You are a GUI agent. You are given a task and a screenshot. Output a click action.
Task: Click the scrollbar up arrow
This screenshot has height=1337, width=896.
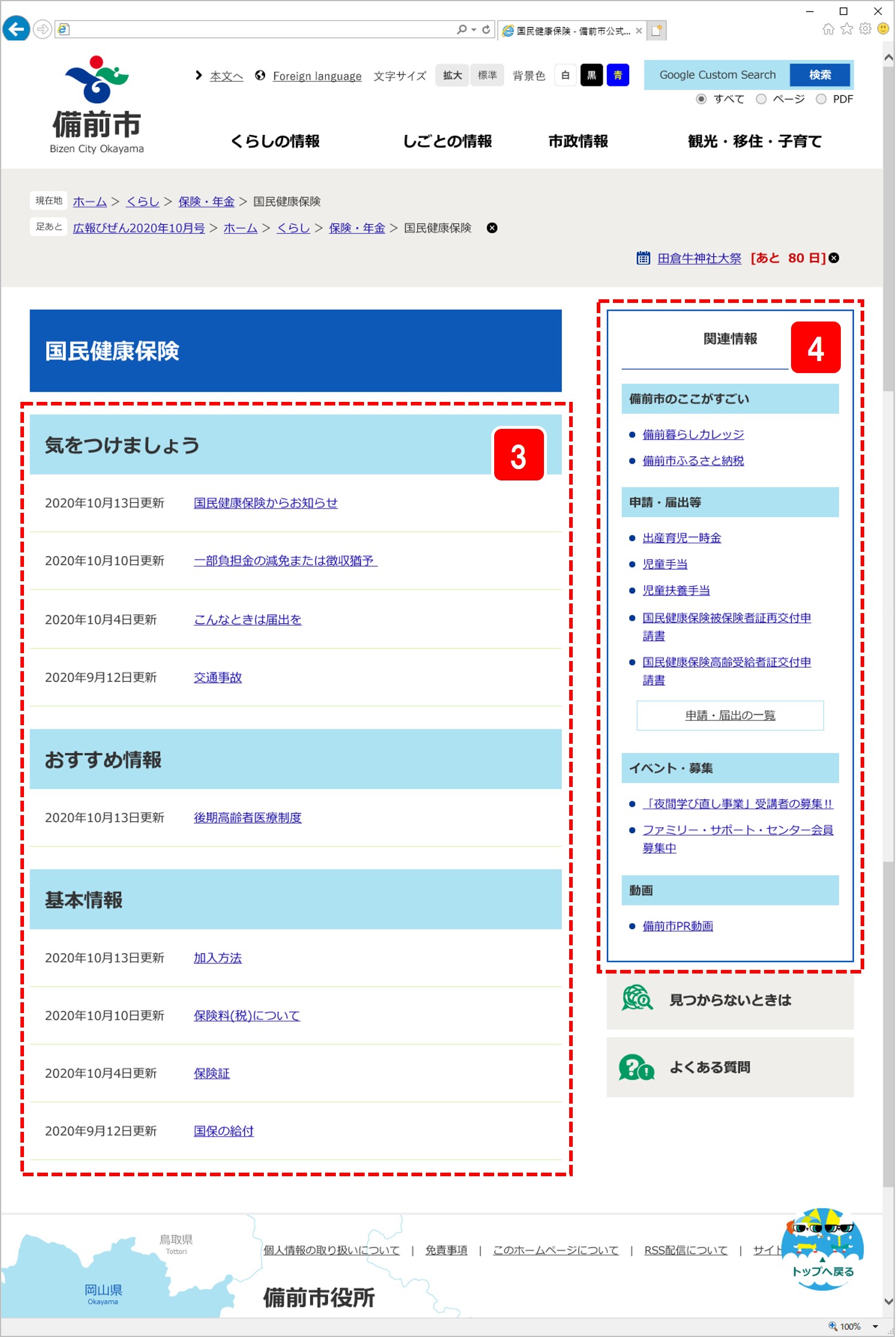[889, 58]
